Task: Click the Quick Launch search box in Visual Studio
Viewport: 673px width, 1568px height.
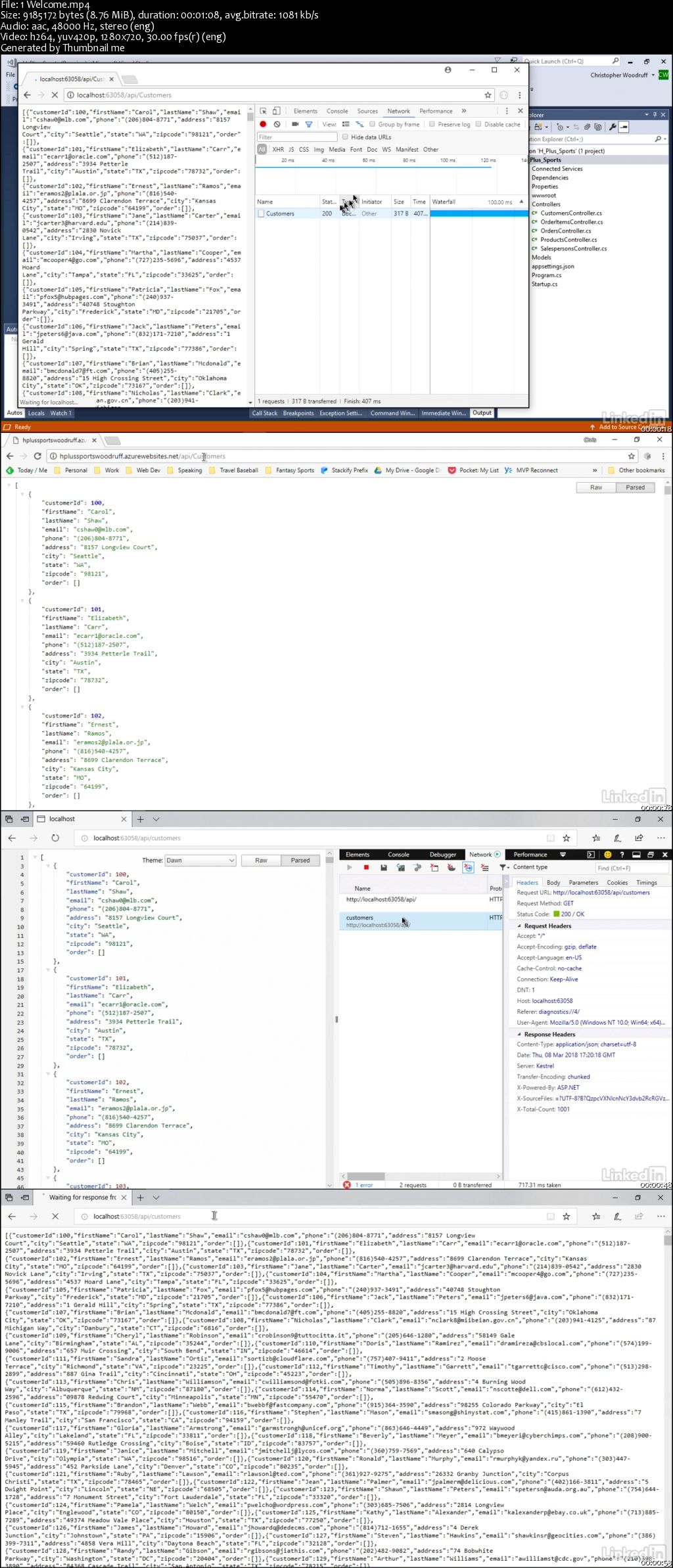Action: (x=571, y=61)
